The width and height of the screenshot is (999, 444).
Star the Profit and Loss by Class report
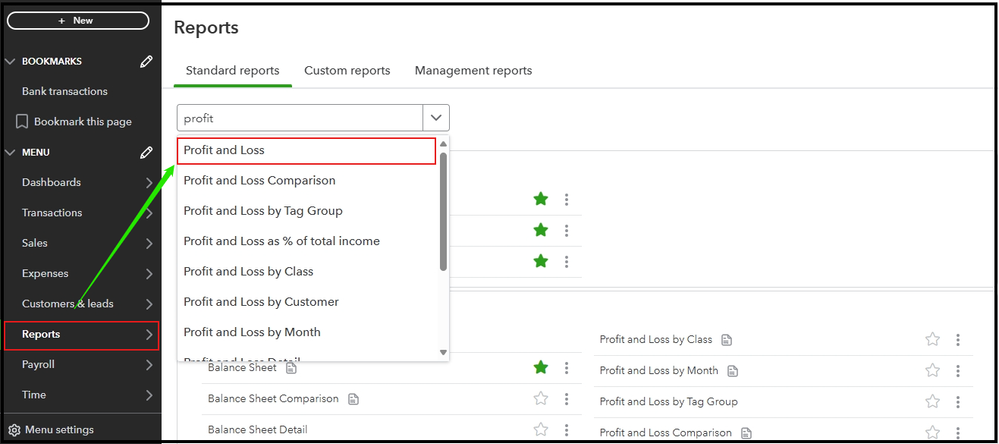932,340
